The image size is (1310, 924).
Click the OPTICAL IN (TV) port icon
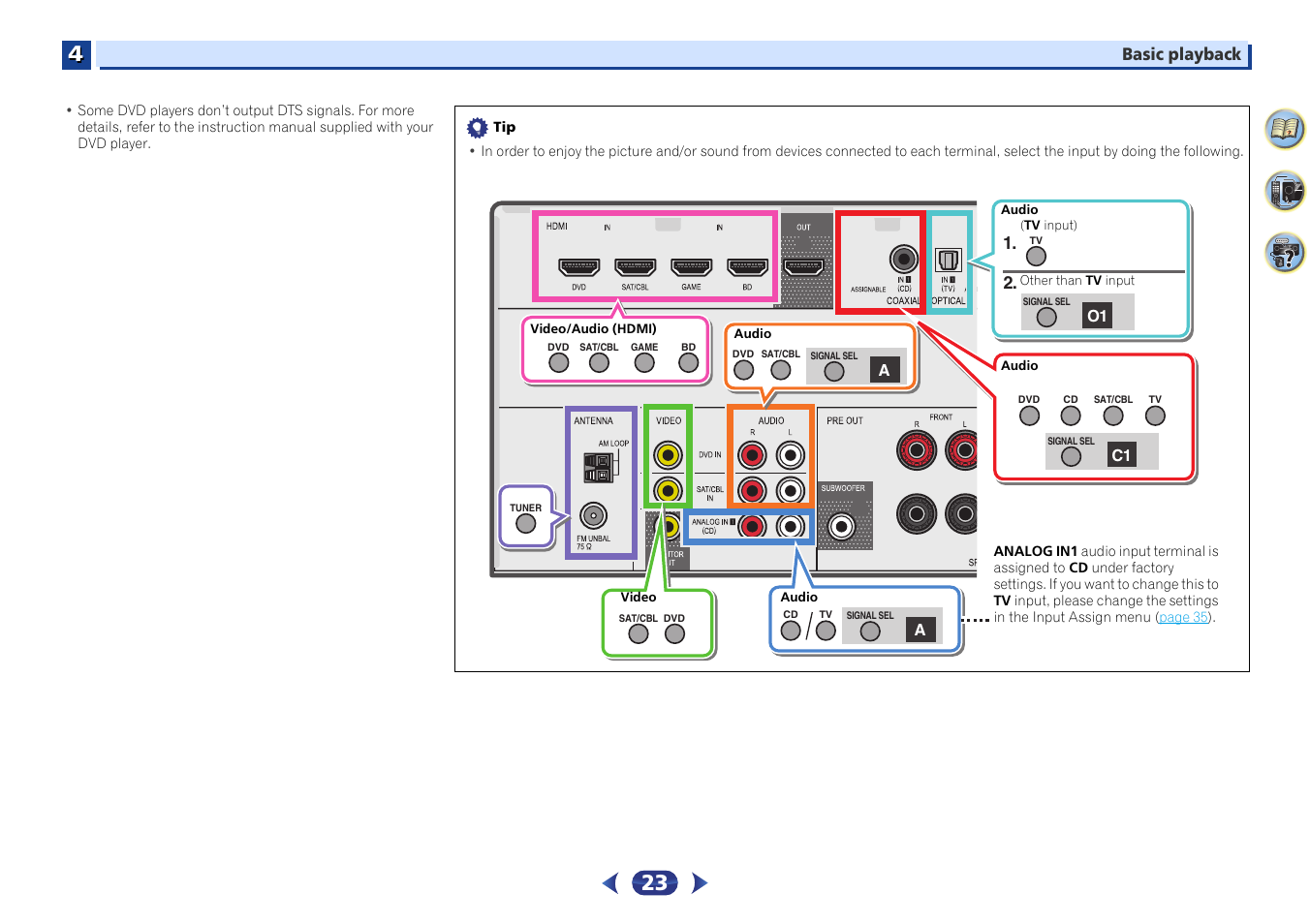948,260
